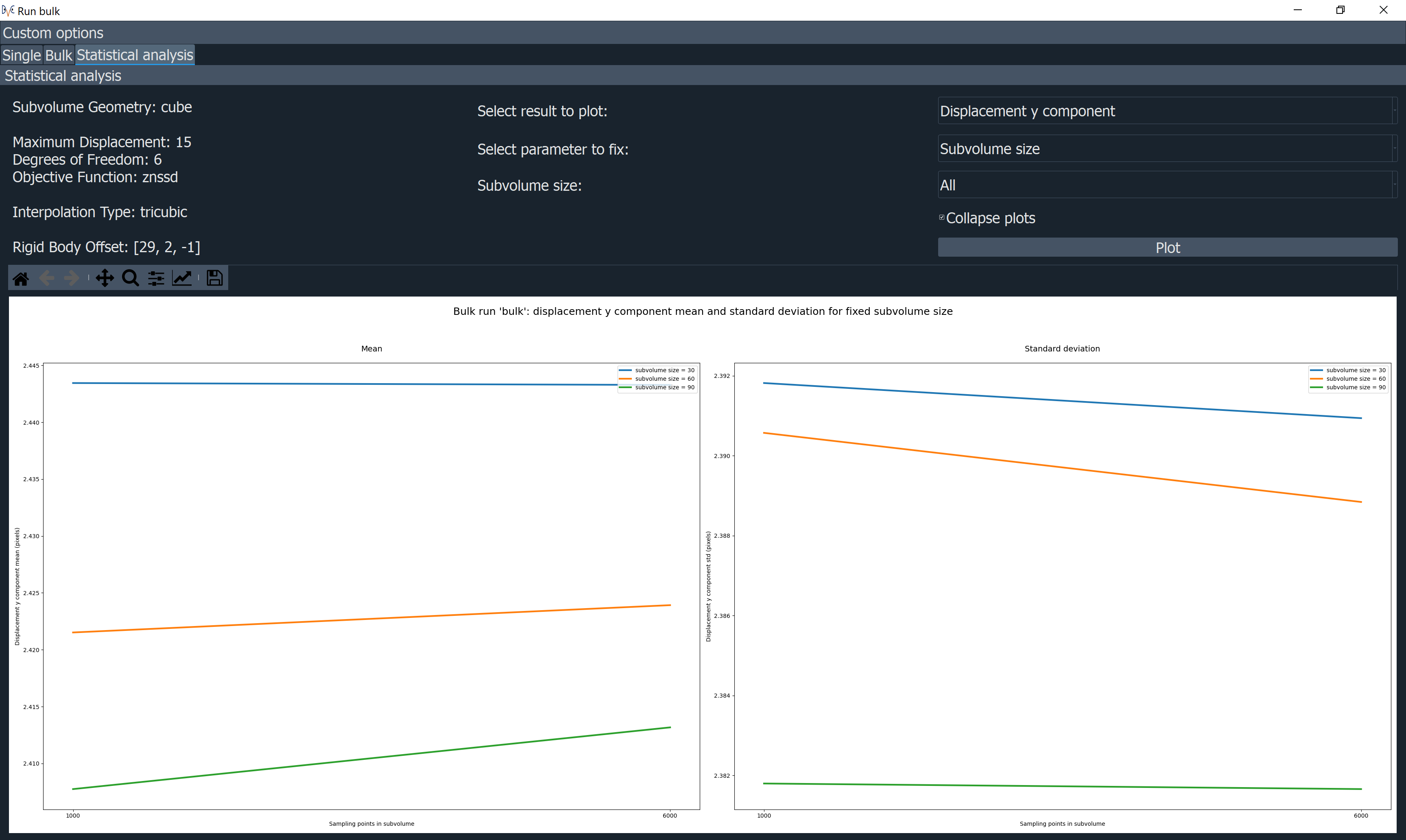The image size is (1406, 840).
Task: Click the blue line in Standard deviation plot
Action: point(1062,401)
